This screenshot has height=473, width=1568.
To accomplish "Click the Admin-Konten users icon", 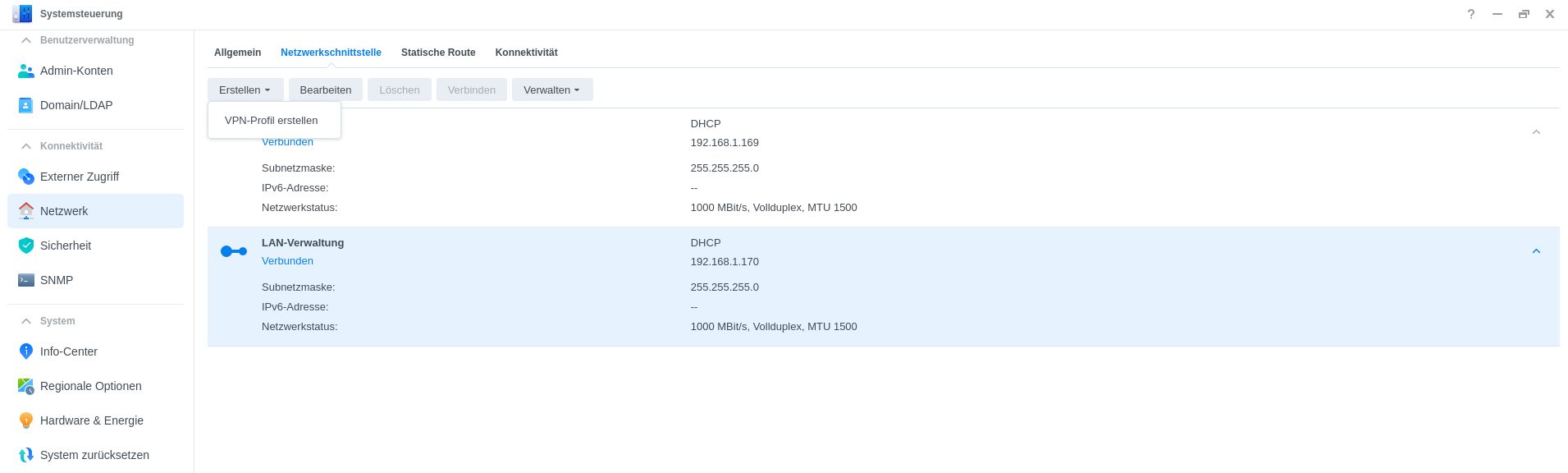I will pyautogui.click(x=25, y=71).
